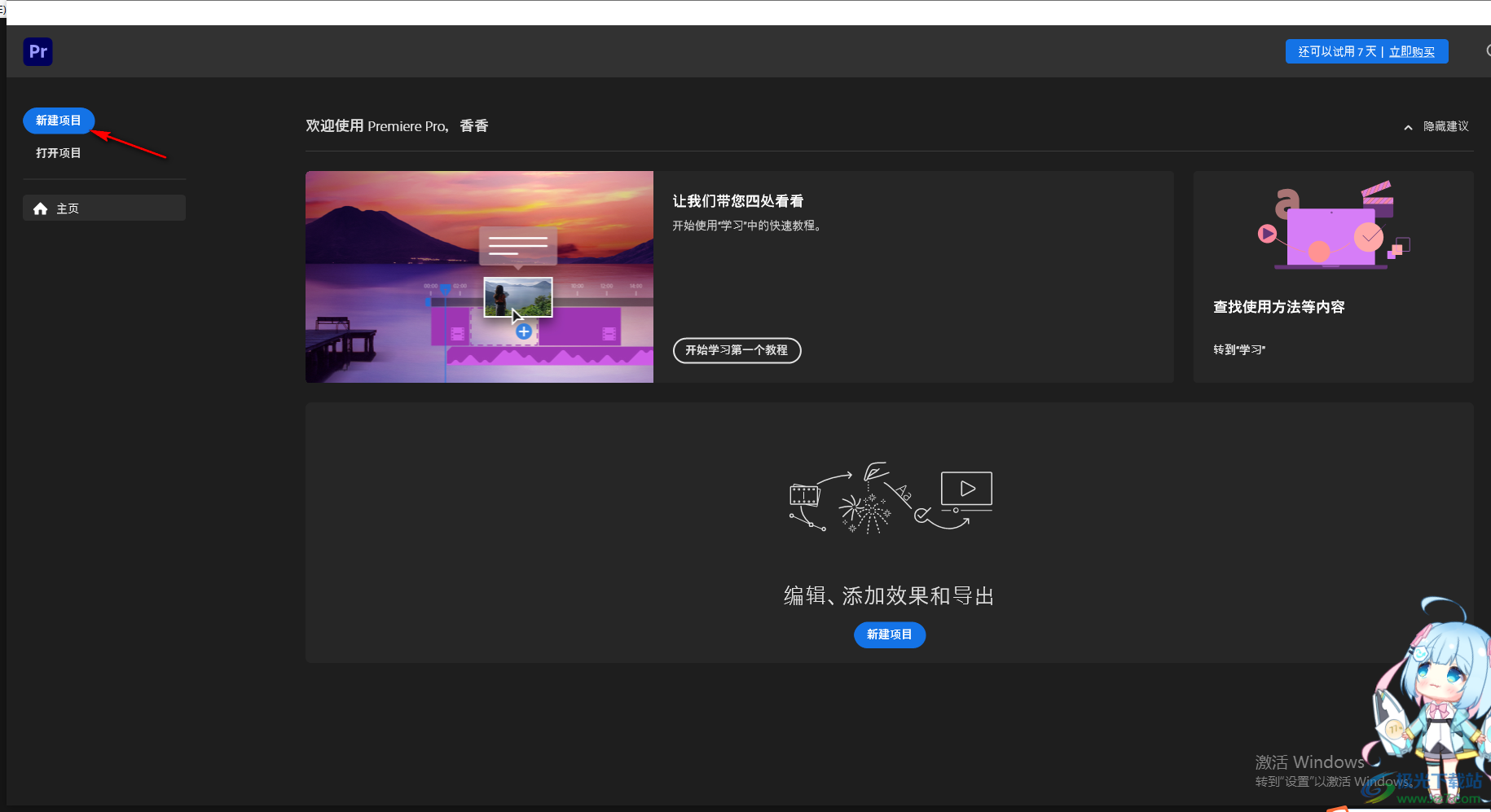The height and width of the screenshot is (812, 1491).
Task: Click the blue 新建项目 button in the sidebar
Action: (59, 121)
